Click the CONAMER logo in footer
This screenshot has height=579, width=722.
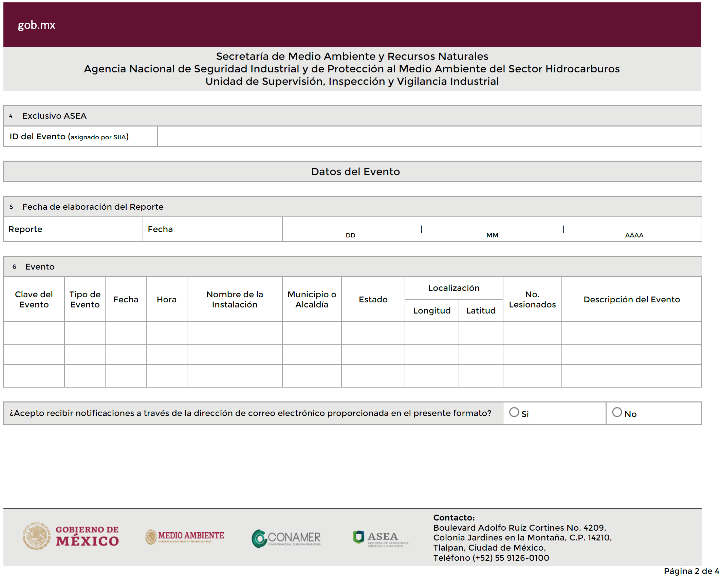pyautogui.click(x=287, y=538)
